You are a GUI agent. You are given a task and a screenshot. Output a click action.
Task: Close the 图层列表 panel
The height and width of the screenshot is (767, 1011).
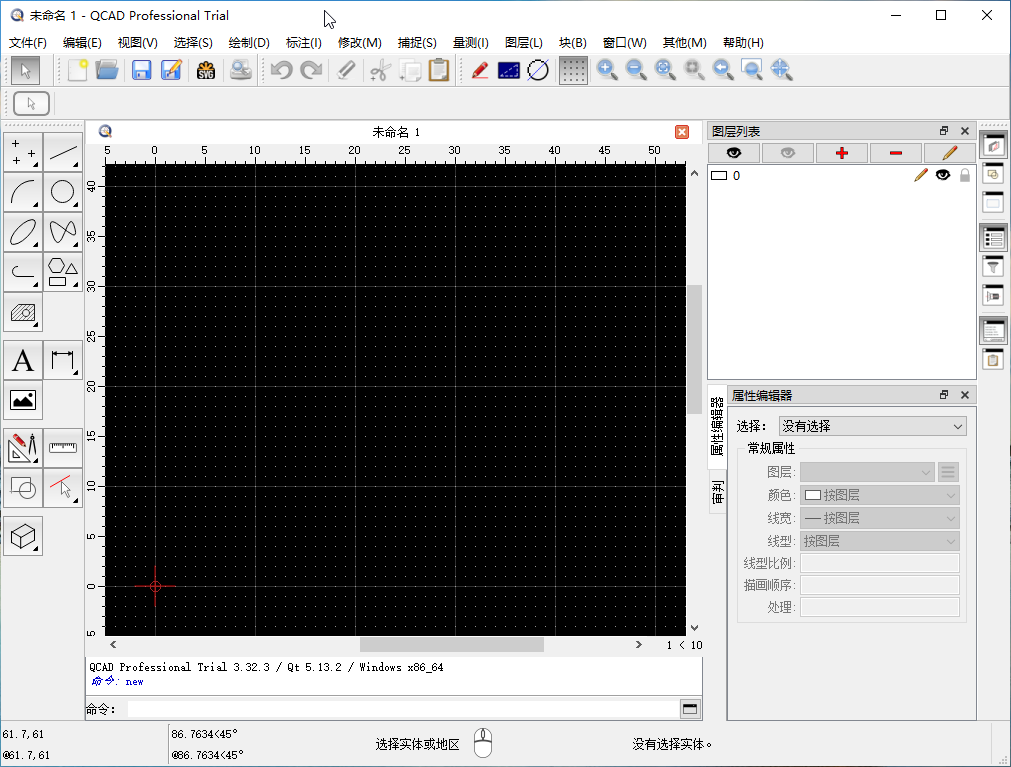965,131
